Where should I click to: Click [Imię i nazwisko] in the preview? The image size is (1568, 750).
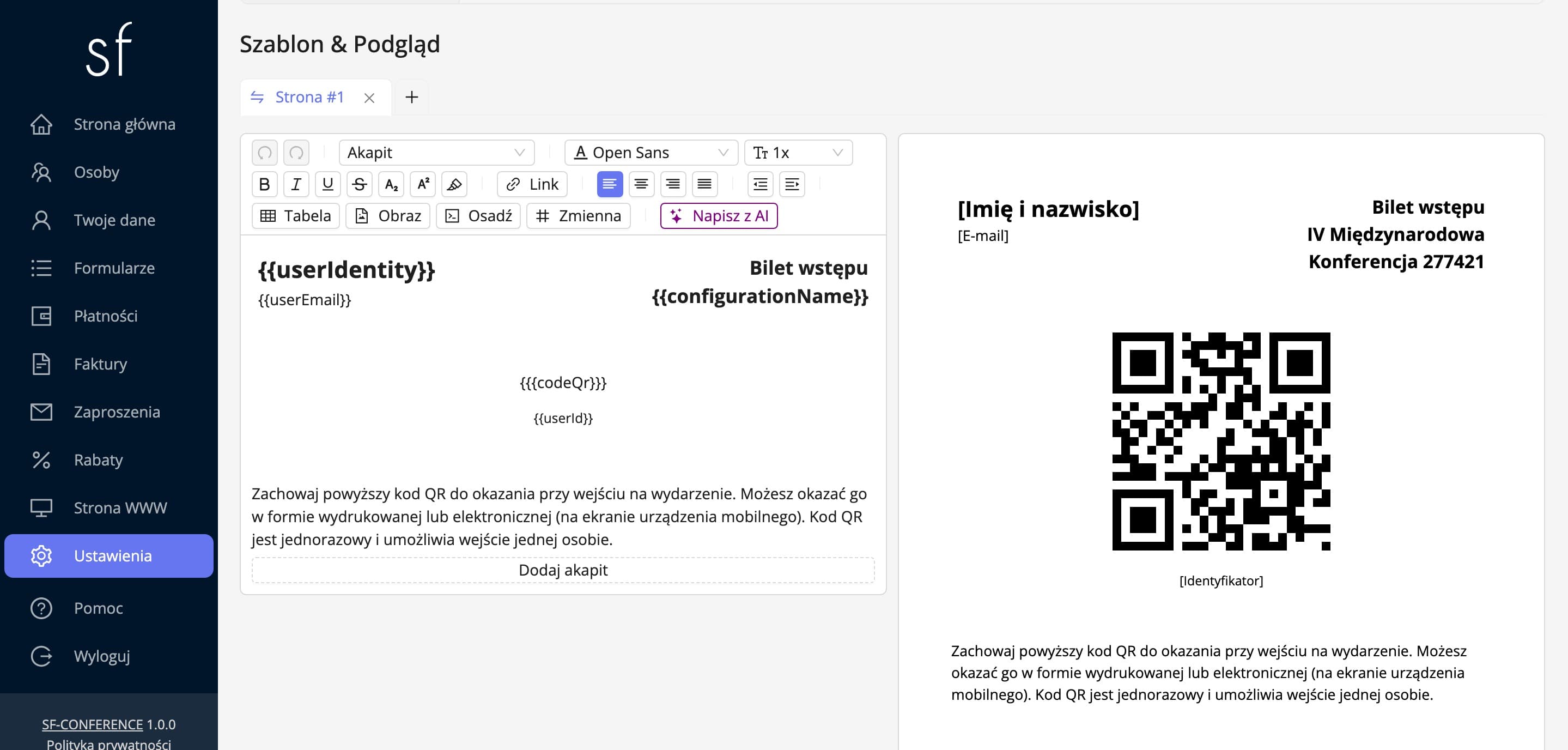pyautogui.click(x=1048, y=209)
